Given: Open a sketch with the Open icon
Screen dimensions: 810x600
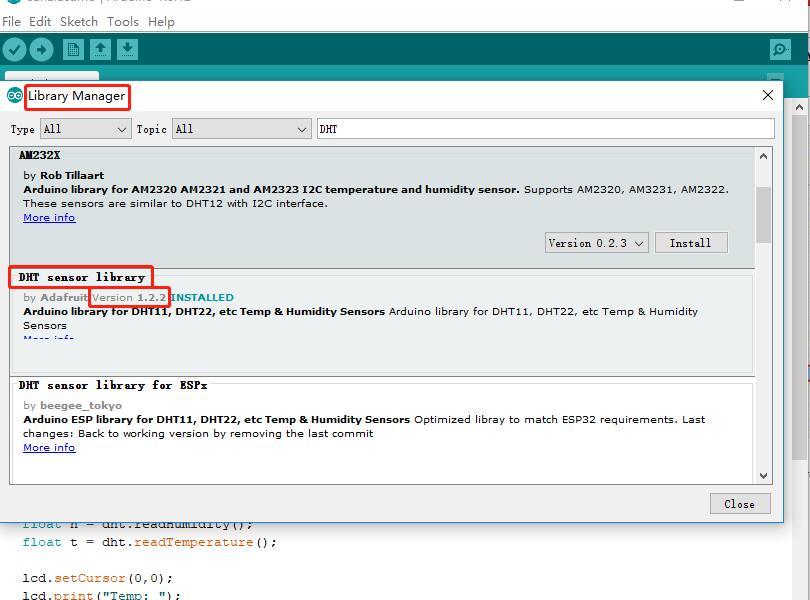Looking at the screenshot, I should tap(100, 50).
